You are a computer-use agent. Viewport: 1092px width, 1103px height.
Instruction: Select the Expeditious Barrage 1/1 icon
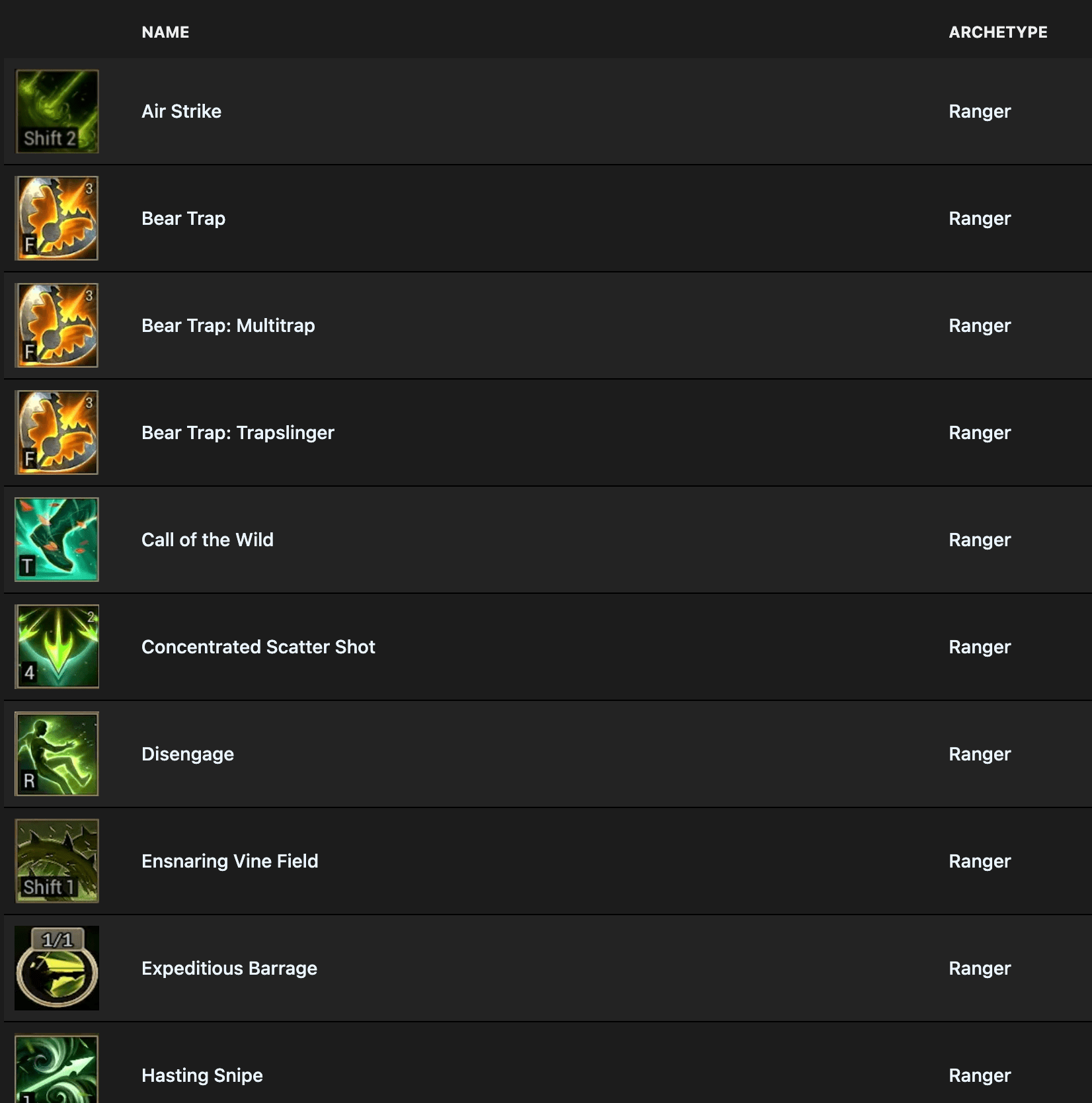point(56,968)
